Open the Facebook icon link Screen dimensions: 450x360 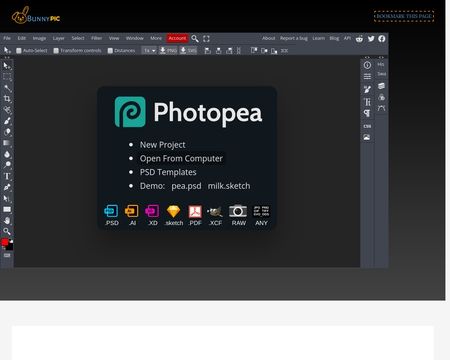pyautogui.click(x=382, y=39)
